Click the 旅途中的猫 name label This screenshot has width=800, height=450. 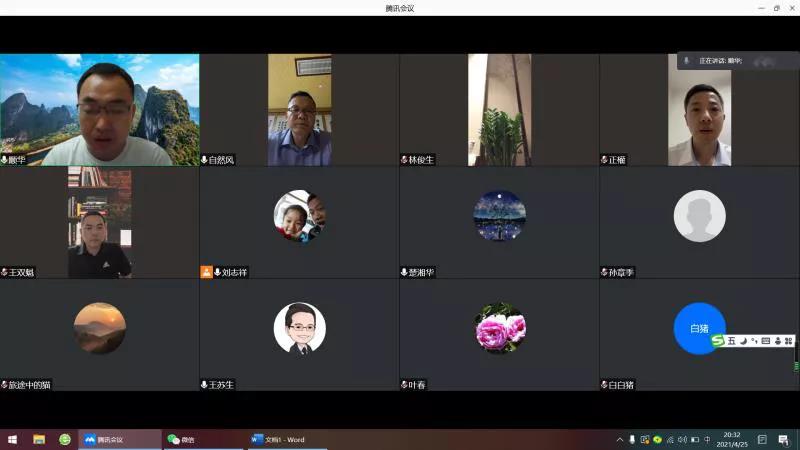click(x=30, y=385)
